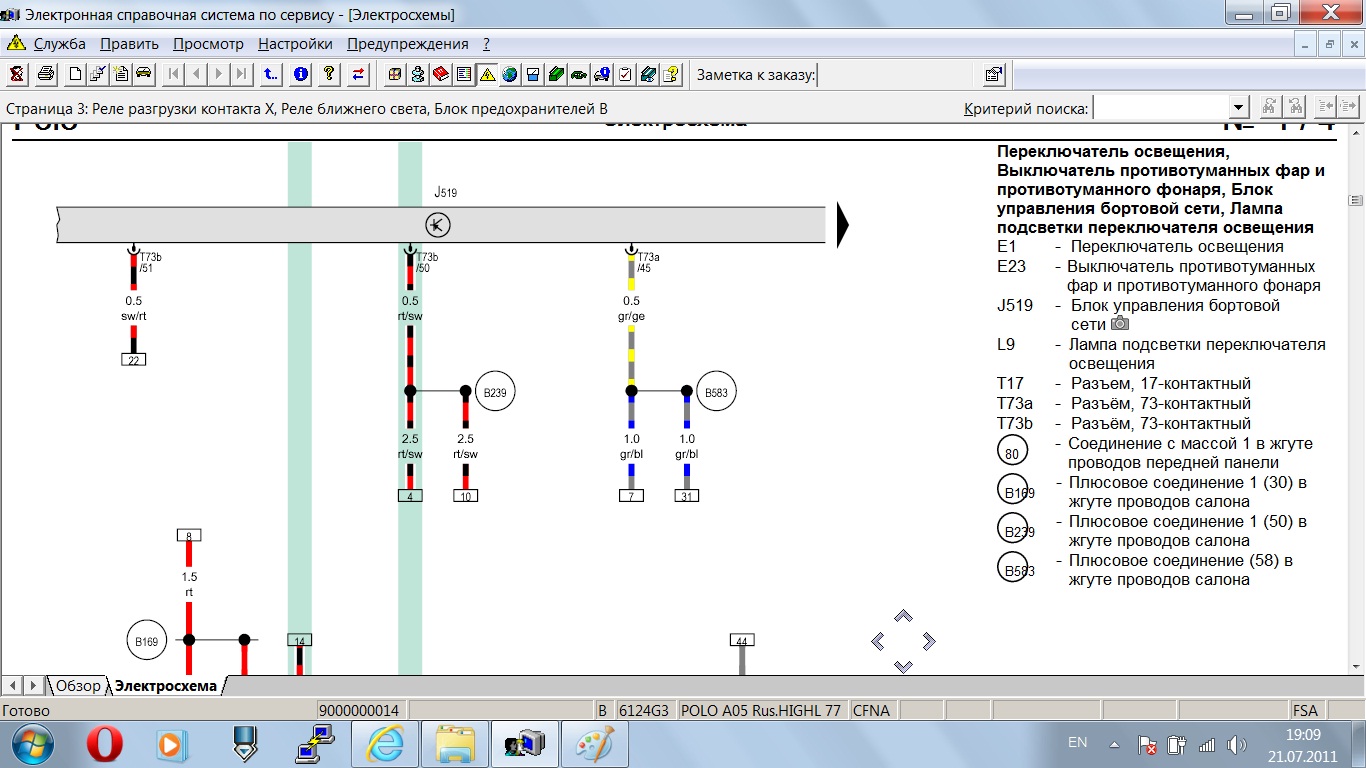This screenshot has width=1366, height=768.
Task: Click the binoculars search icon beside search field
Action: (1269, 107)
